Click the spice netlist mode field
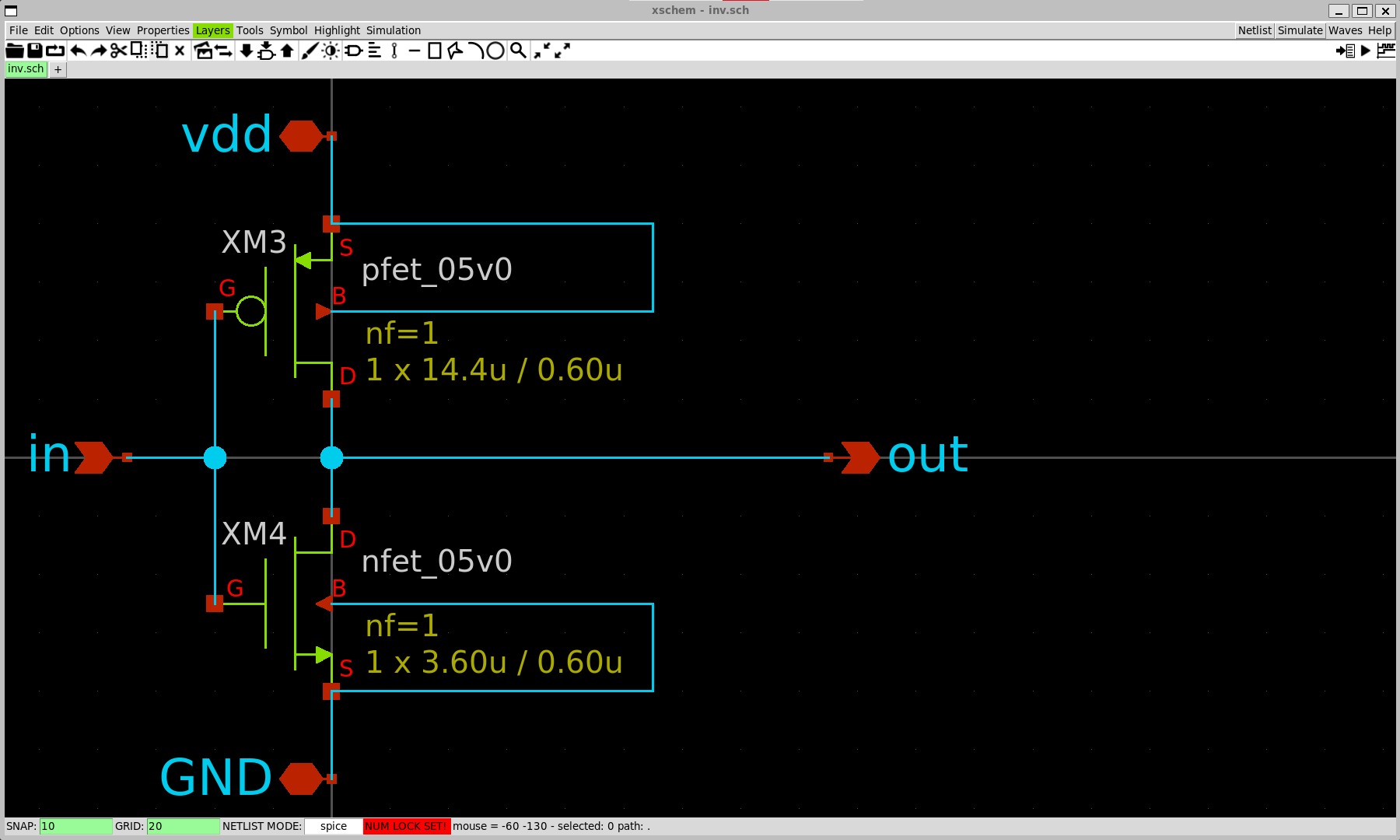The width and height of the screenshot is (1400, 840). pyautogui.click(x=334, y=826)
